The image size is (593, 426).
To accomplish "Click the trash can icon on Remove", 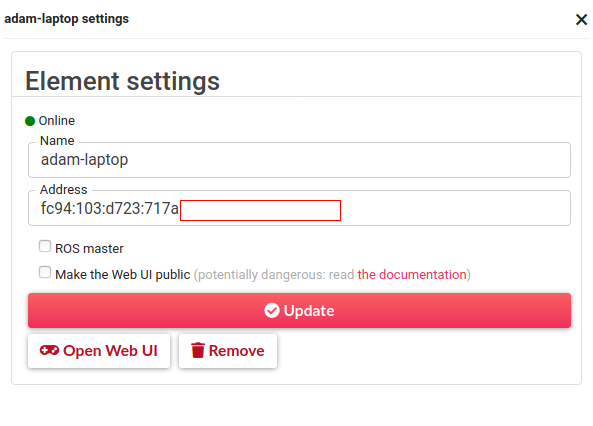I will tap(198, 350).
